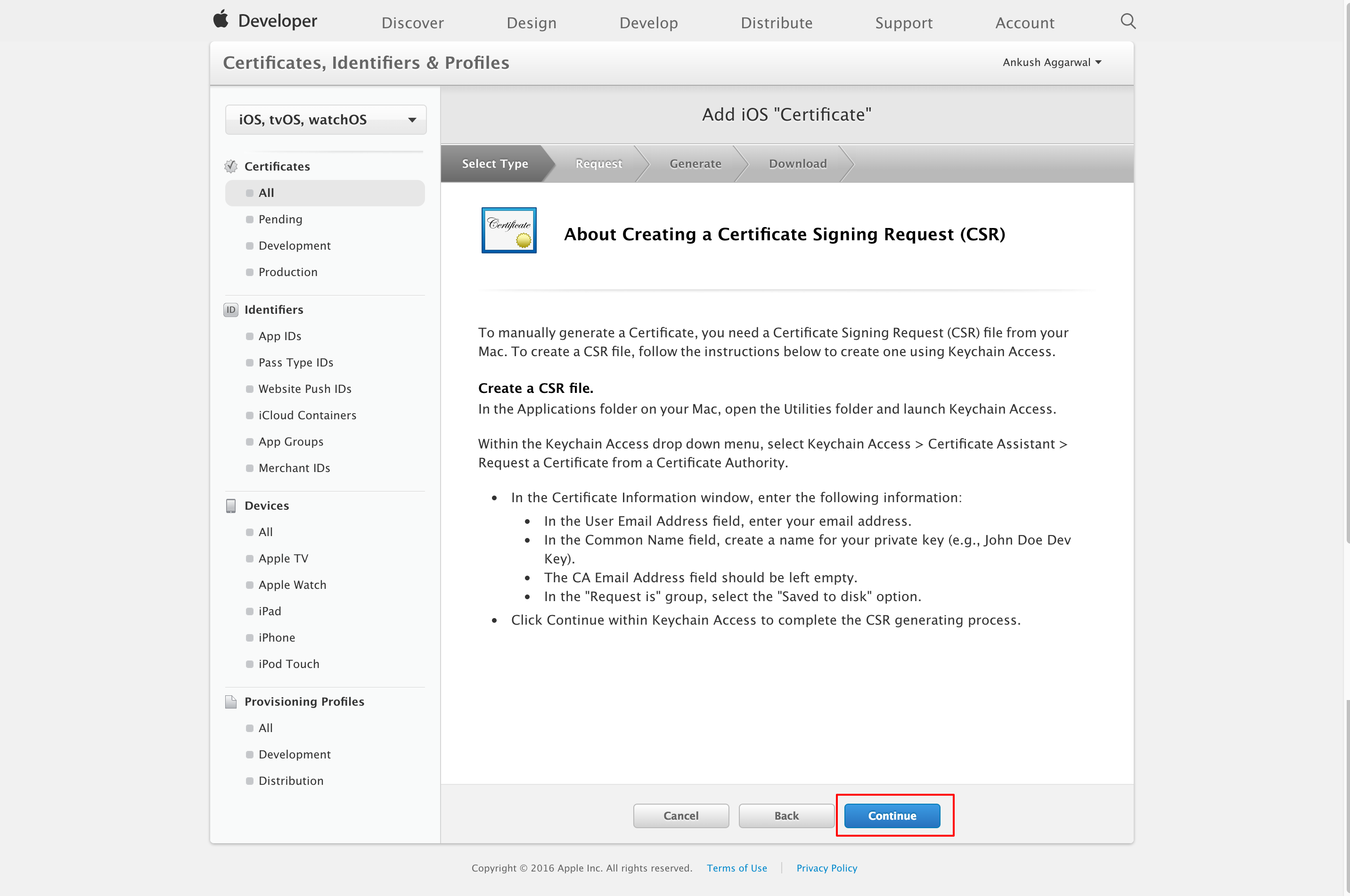Click the Devices section heading
The width and height of the screenshot is (1350, 896).
coord(267,506)
